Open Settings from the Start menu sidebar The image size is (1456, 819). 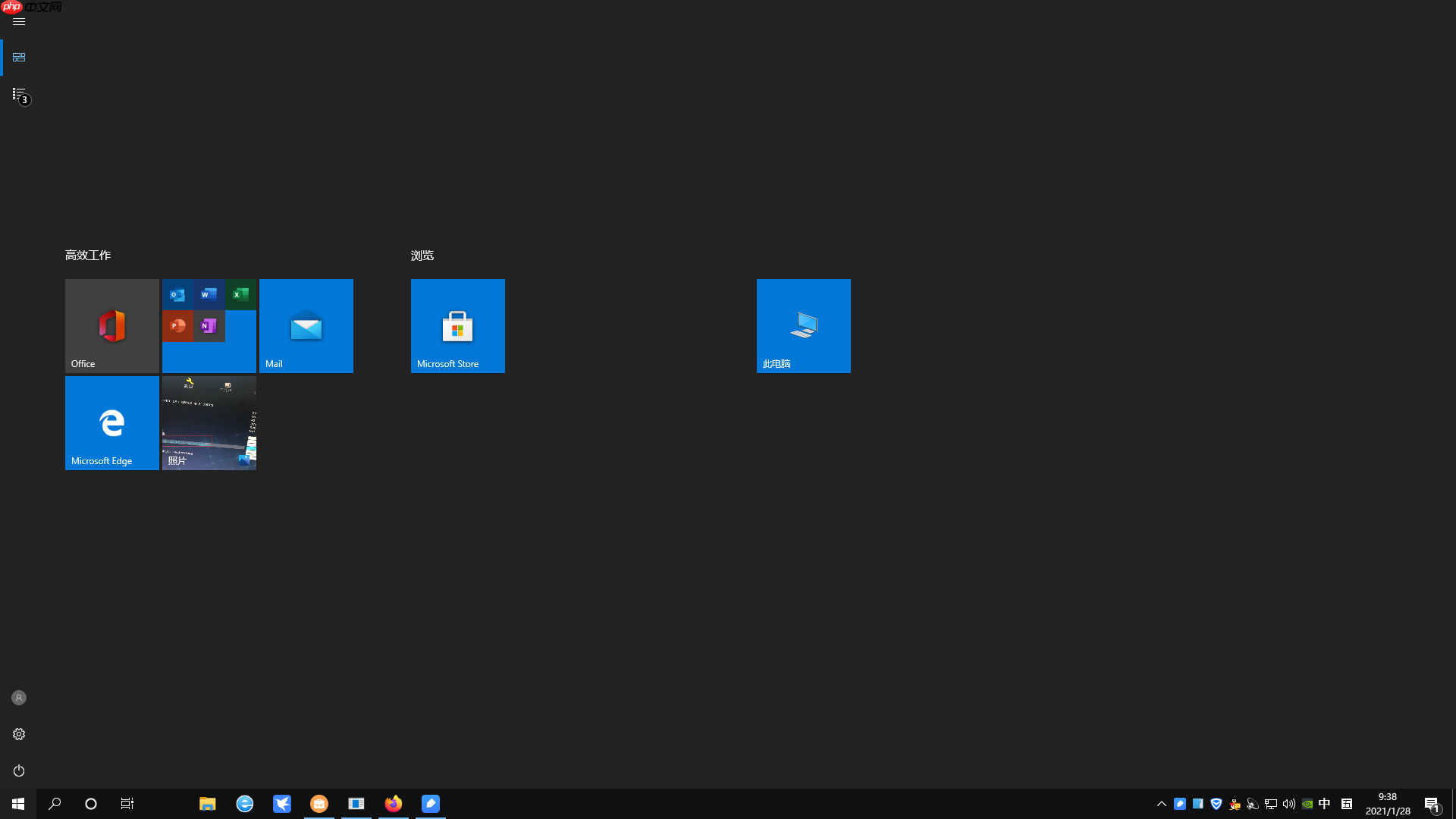click(18, 733)
